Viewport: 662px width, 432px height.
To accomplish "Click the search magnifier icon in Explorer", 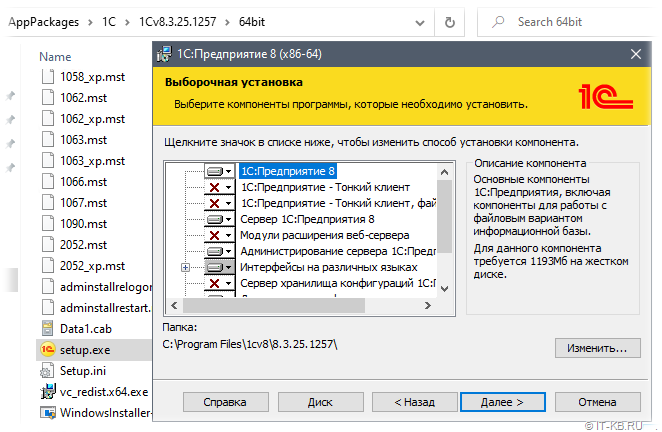I will coord(498,22).
